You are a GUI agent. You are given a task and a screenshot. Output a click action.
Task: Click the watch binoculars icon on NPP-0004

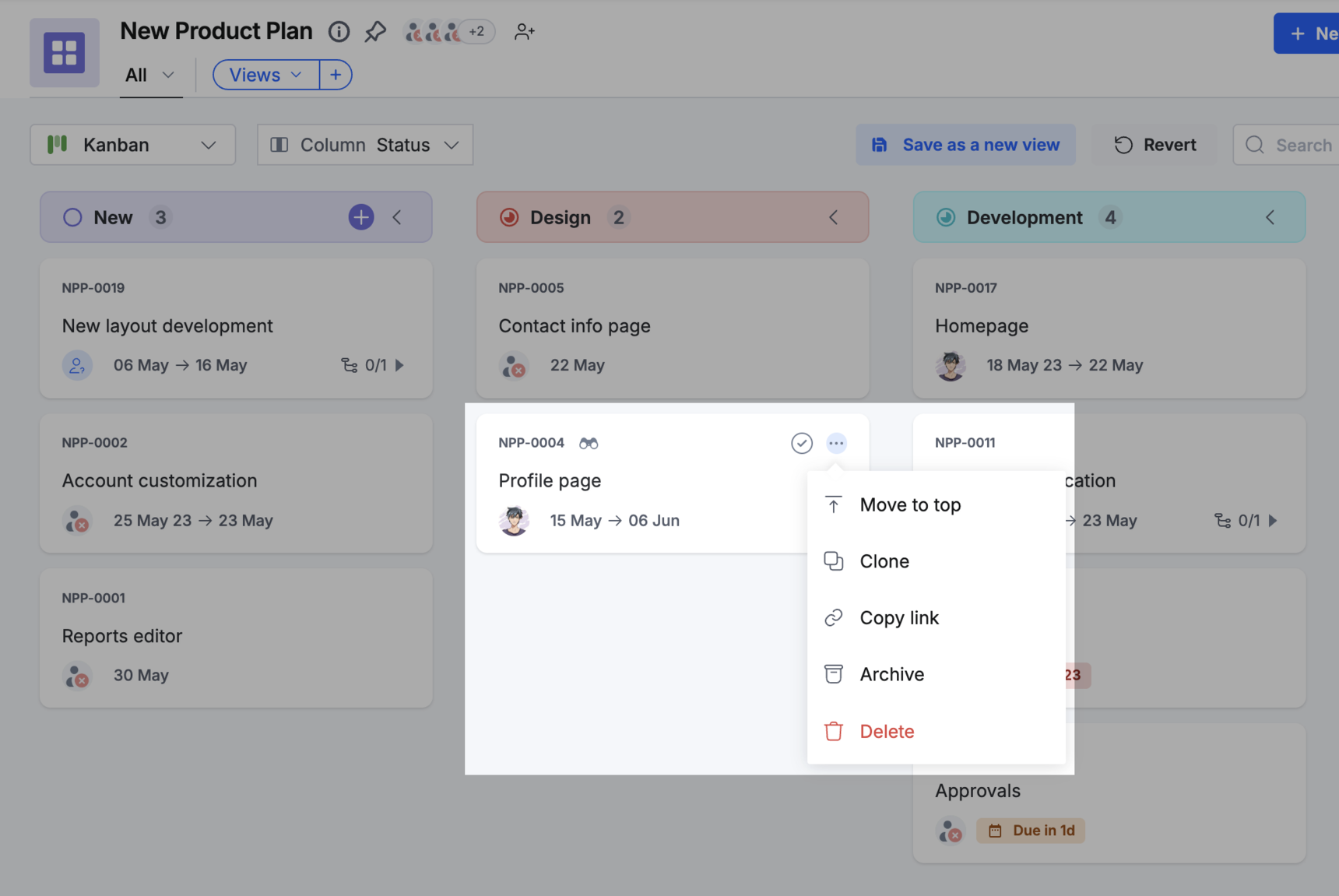(589, 443)
